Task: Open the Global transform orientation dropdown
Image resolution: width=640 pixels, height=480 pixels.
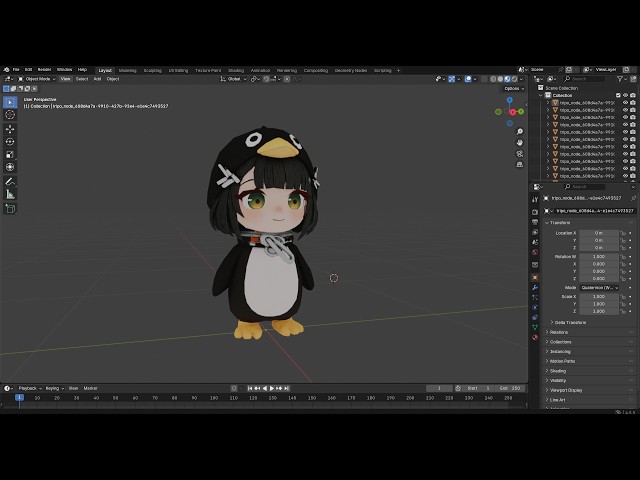Action: tap(233, 79)
